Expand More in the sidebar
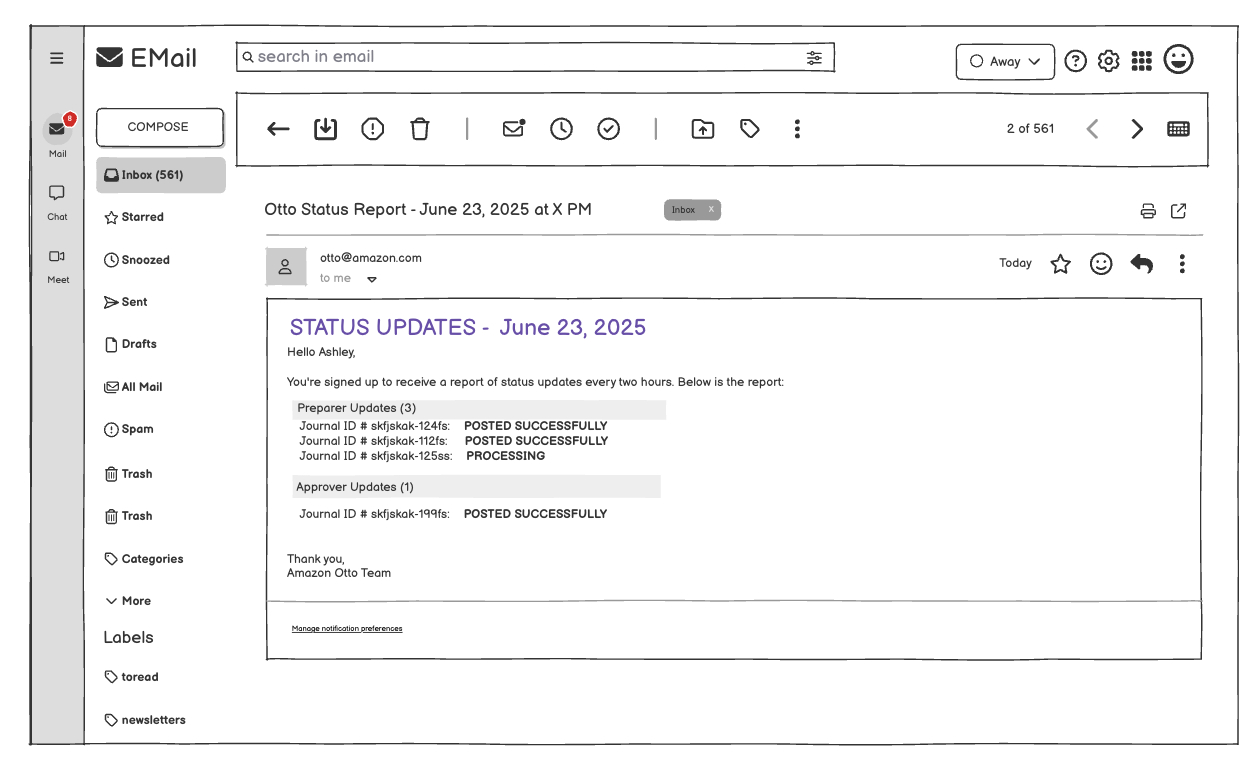The height and width of the screenshot is (772, 1260). [x=128, y=601]
